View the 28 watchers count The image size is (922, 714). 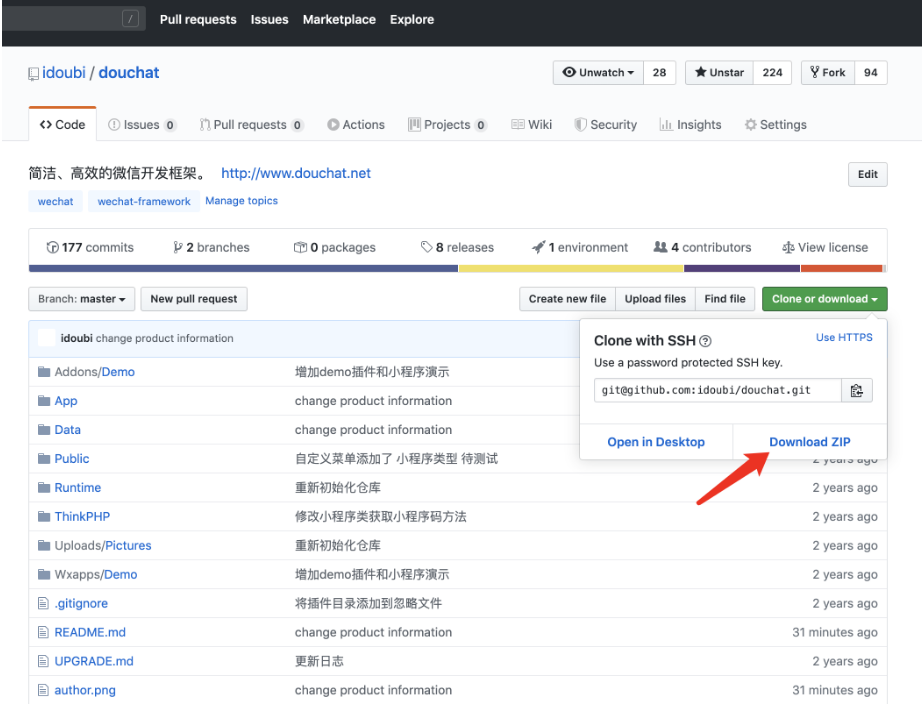tap(659, 72)
